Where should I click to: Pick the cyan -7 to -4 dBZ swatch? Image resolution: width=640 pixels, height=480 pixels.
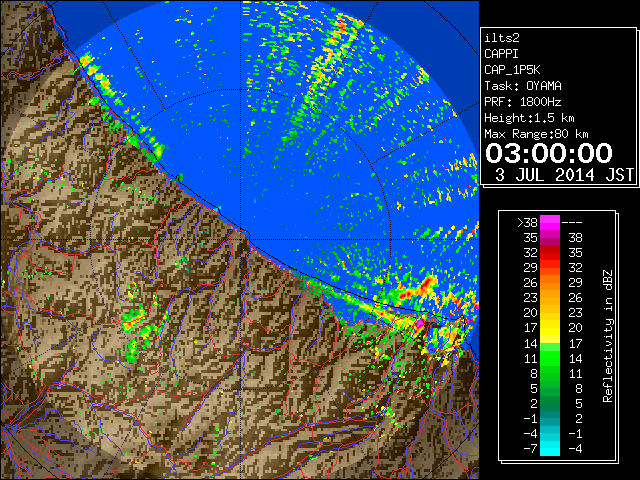[x=550, y=448]
